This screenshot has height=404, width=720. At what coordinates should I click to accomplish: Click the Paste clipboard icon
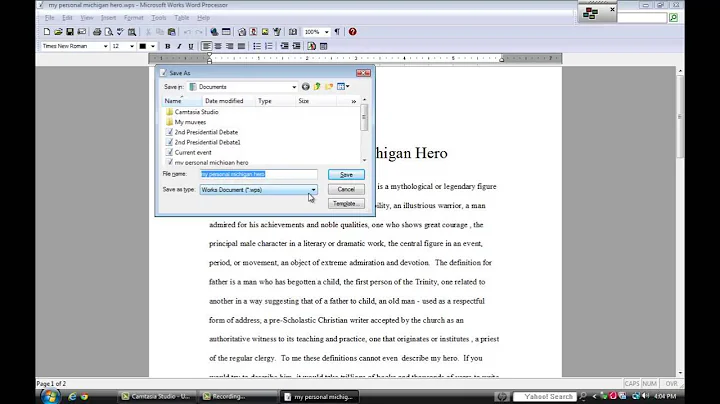pyautogui.click(x=171, y=32)
